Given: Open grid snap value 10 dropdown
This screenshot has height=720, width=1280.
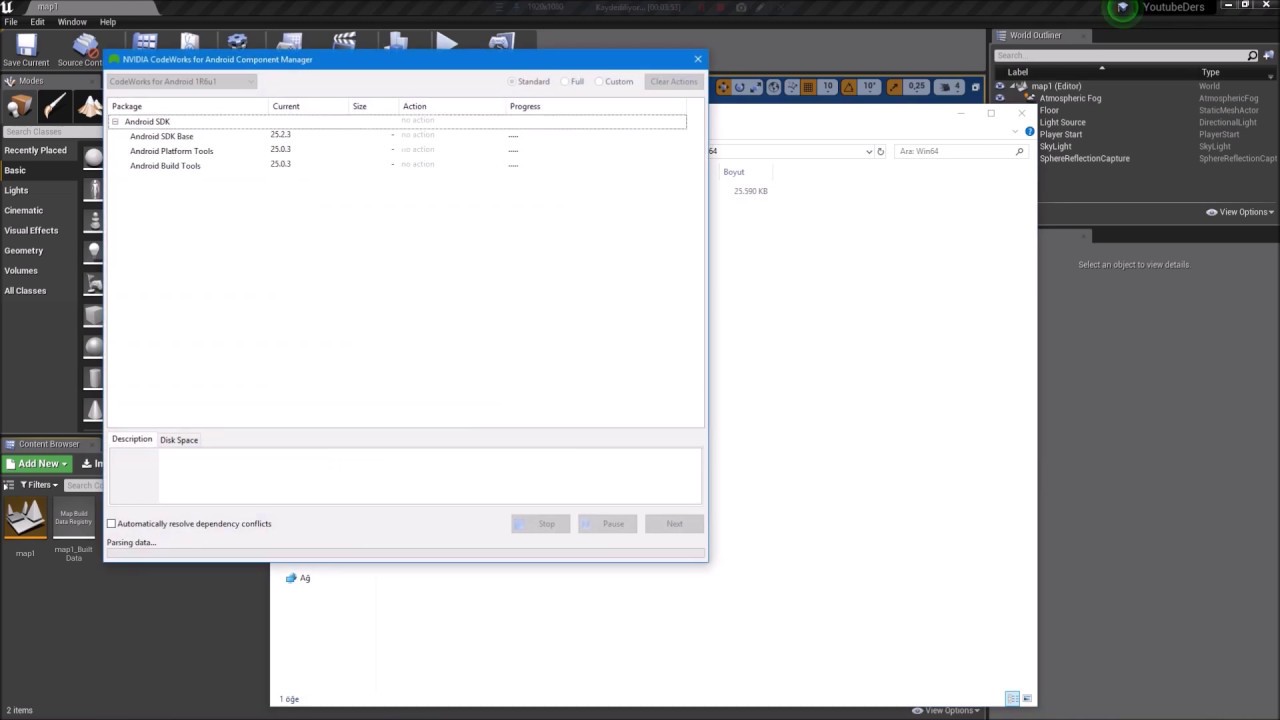Looking at the screenshot, I should 827,87.
